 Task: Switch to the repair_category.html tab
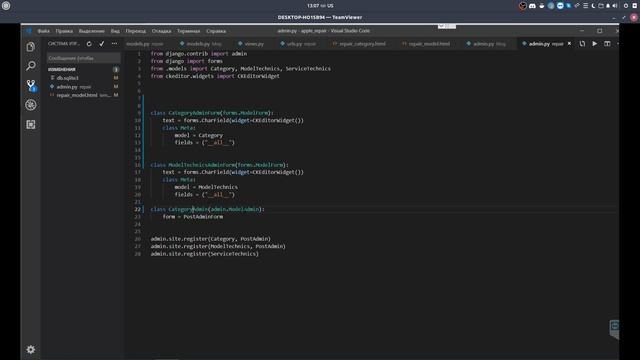pyautogui.click(x=361, y=44)
